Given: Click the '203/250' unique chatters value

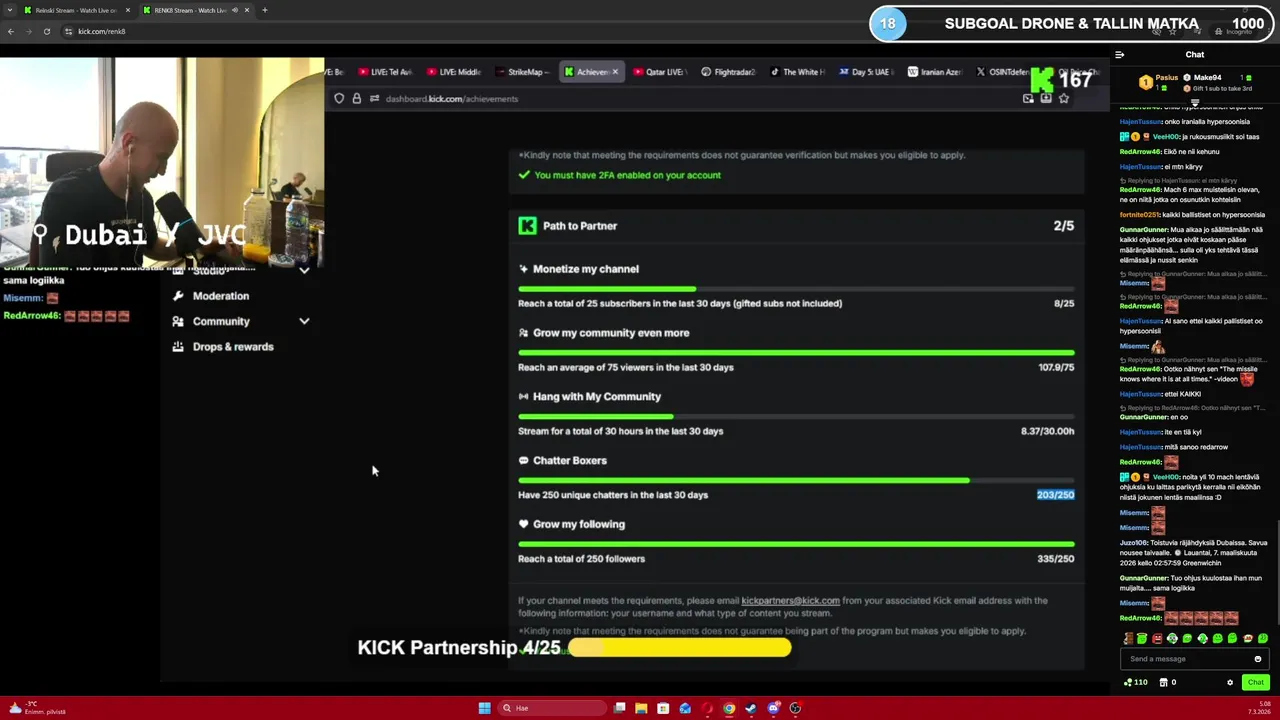Looking at the screenshot, I should point(1055,495).
